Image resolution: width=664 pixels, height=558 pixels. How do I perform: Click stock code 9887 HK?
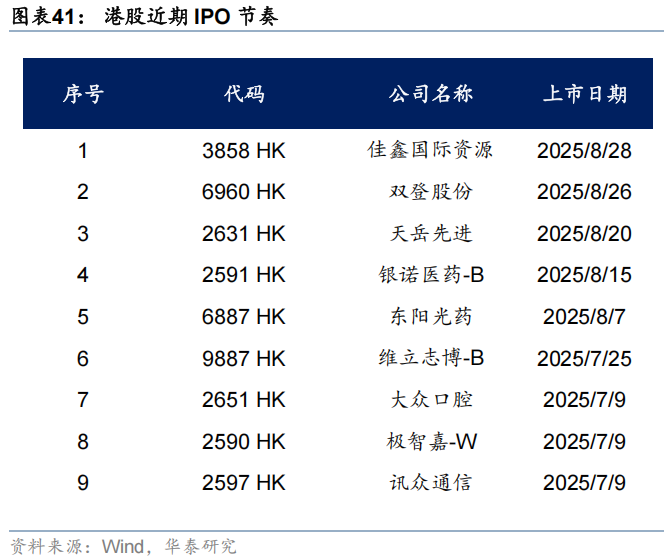tap(244, 359)
